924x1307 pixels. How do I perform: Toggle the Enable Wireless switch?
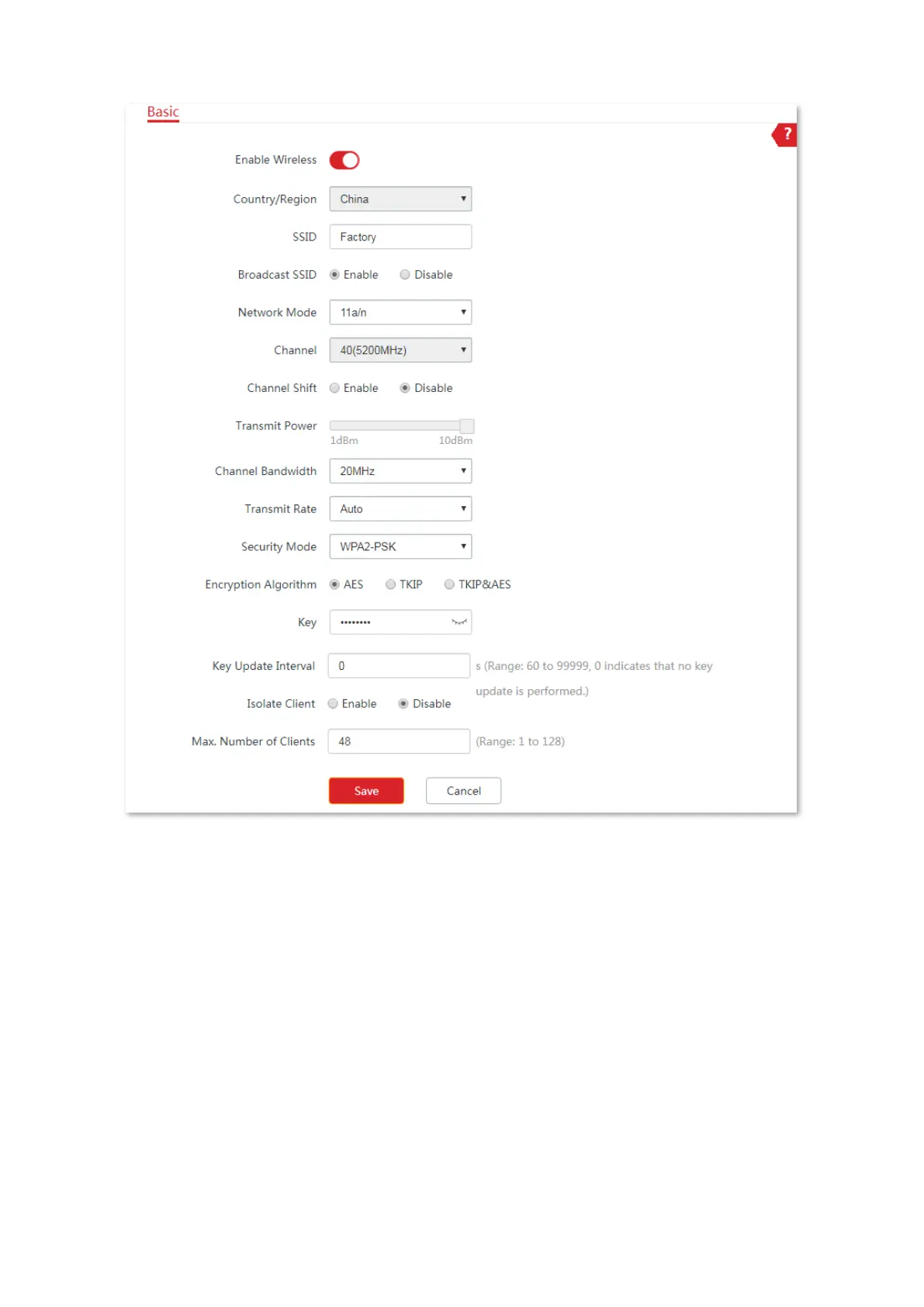point(344,160)
